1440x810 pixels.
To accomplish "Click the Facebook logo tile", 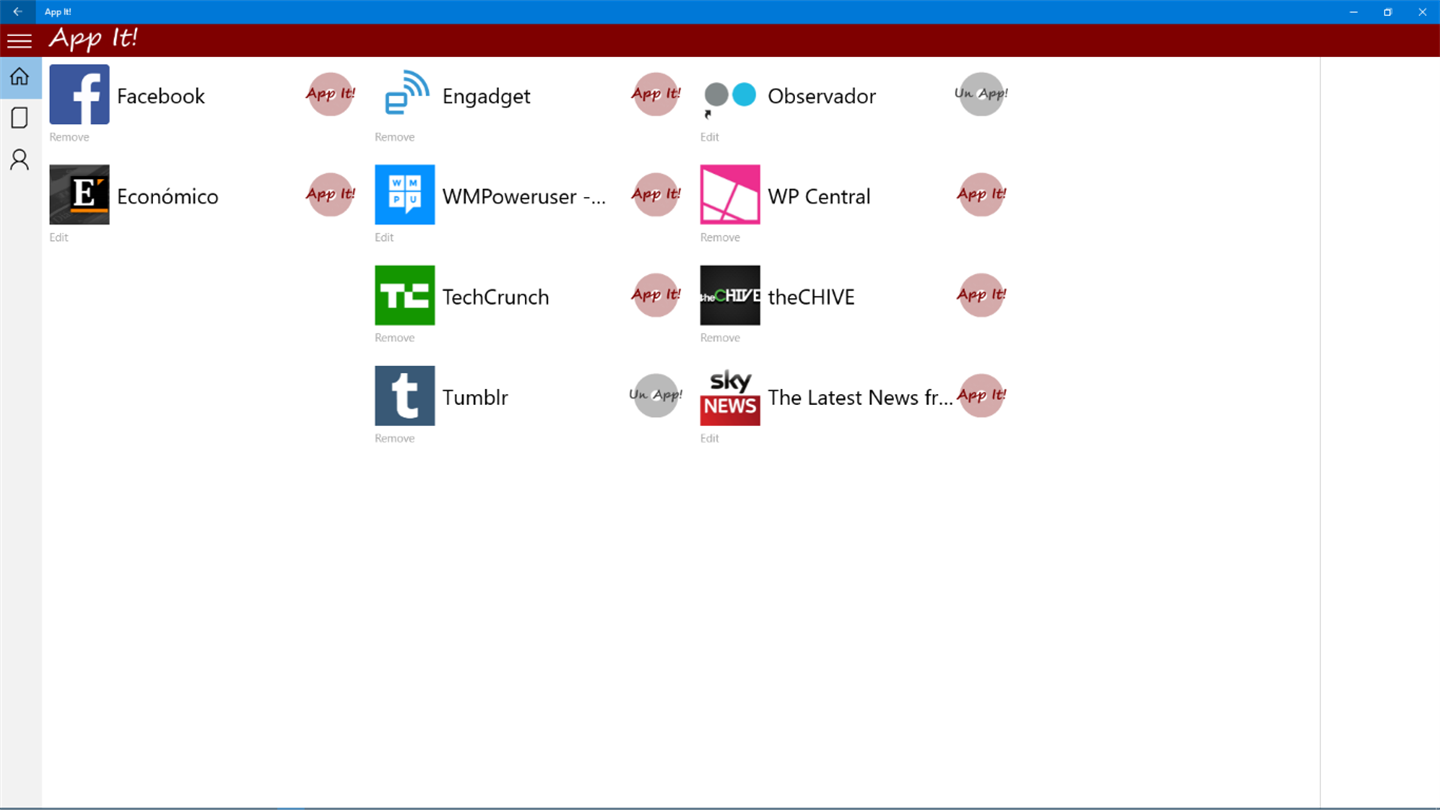I will (x=79, y=95).
